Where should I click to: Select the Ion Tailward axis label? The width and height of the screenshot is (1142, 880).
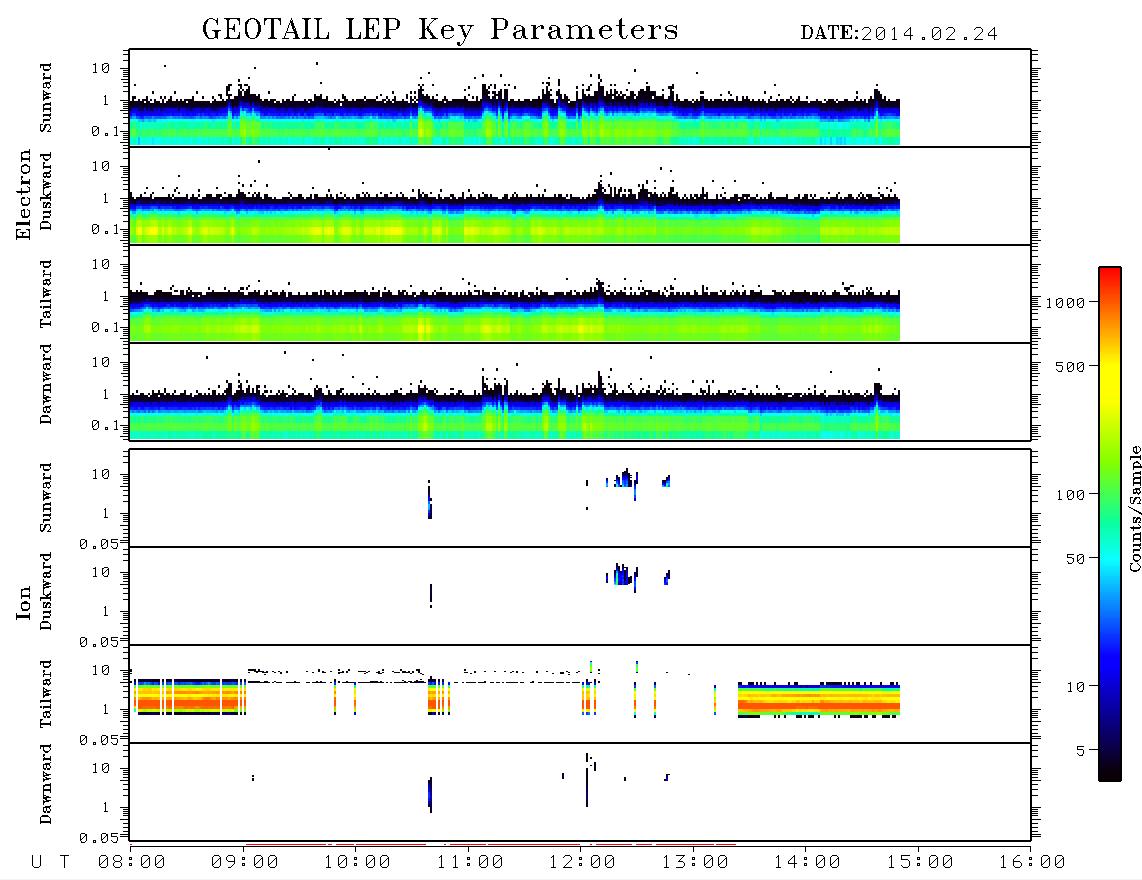click(x=46, y=694)
